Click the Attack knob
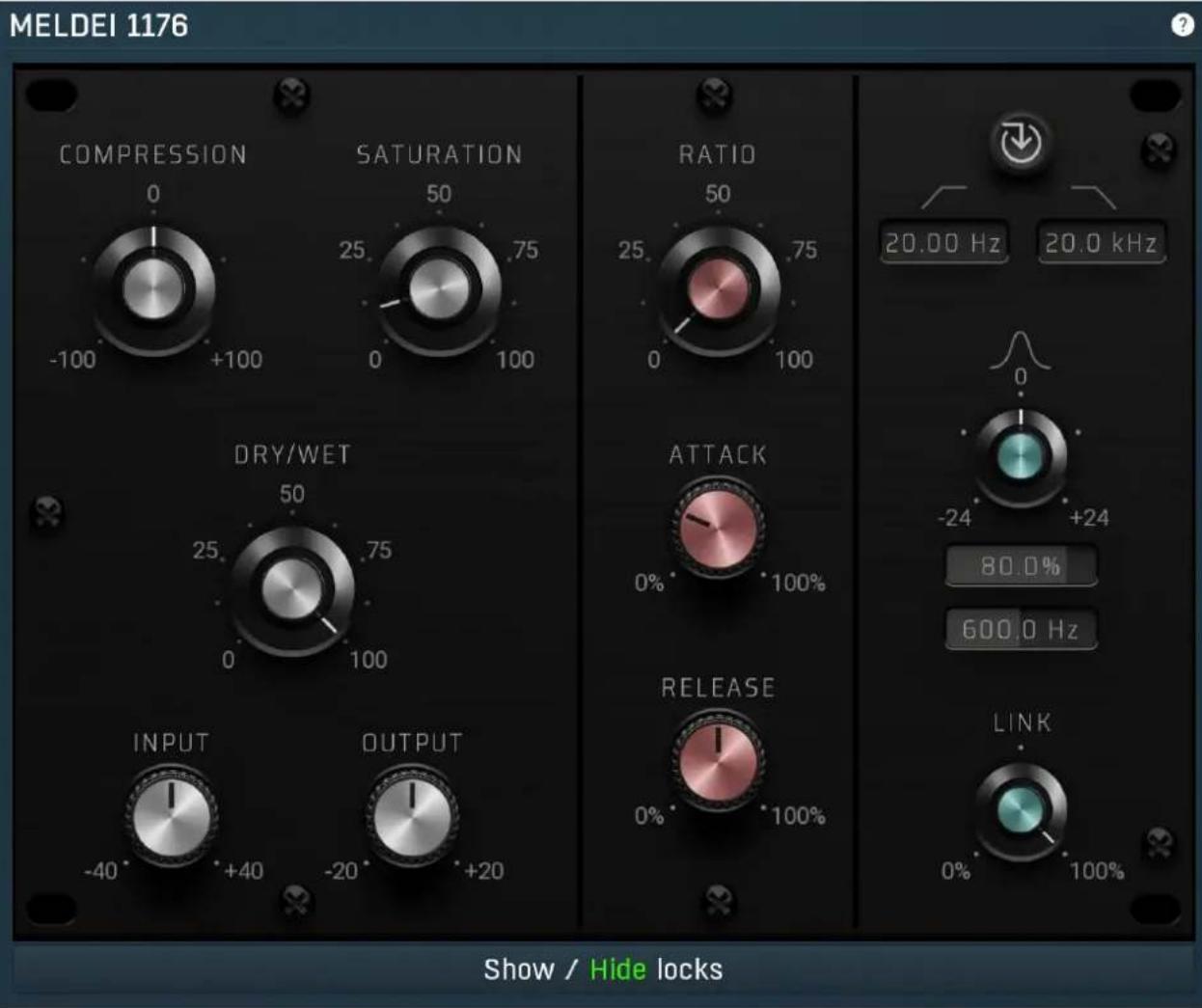The width and height of the screenshot is (1202, 1008). coord(718,530)
